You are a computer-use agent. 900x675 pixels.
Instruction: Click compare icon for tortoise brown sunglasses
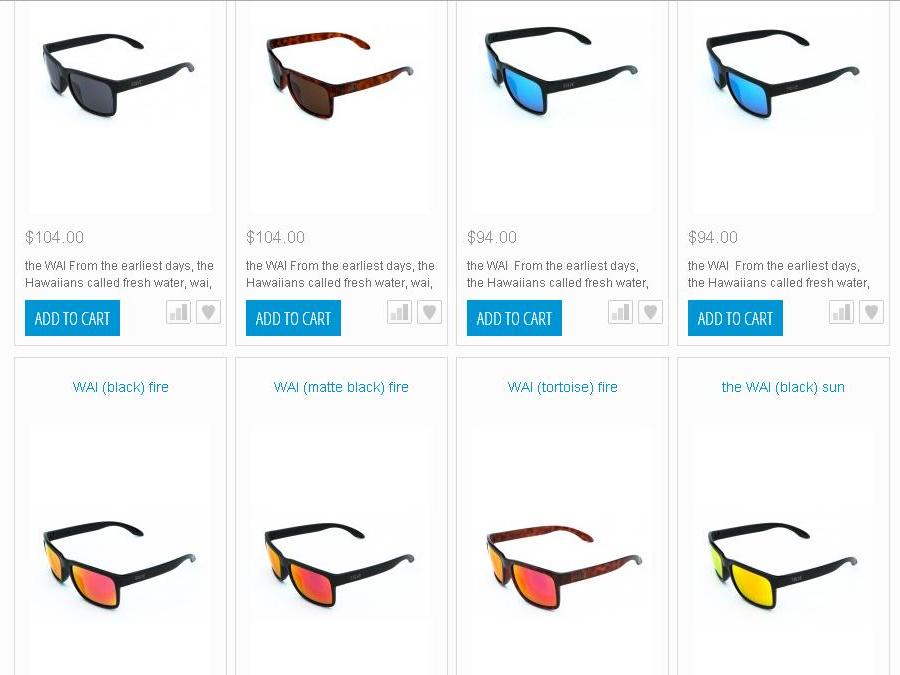pyautogui.click(x=399, y=312)
